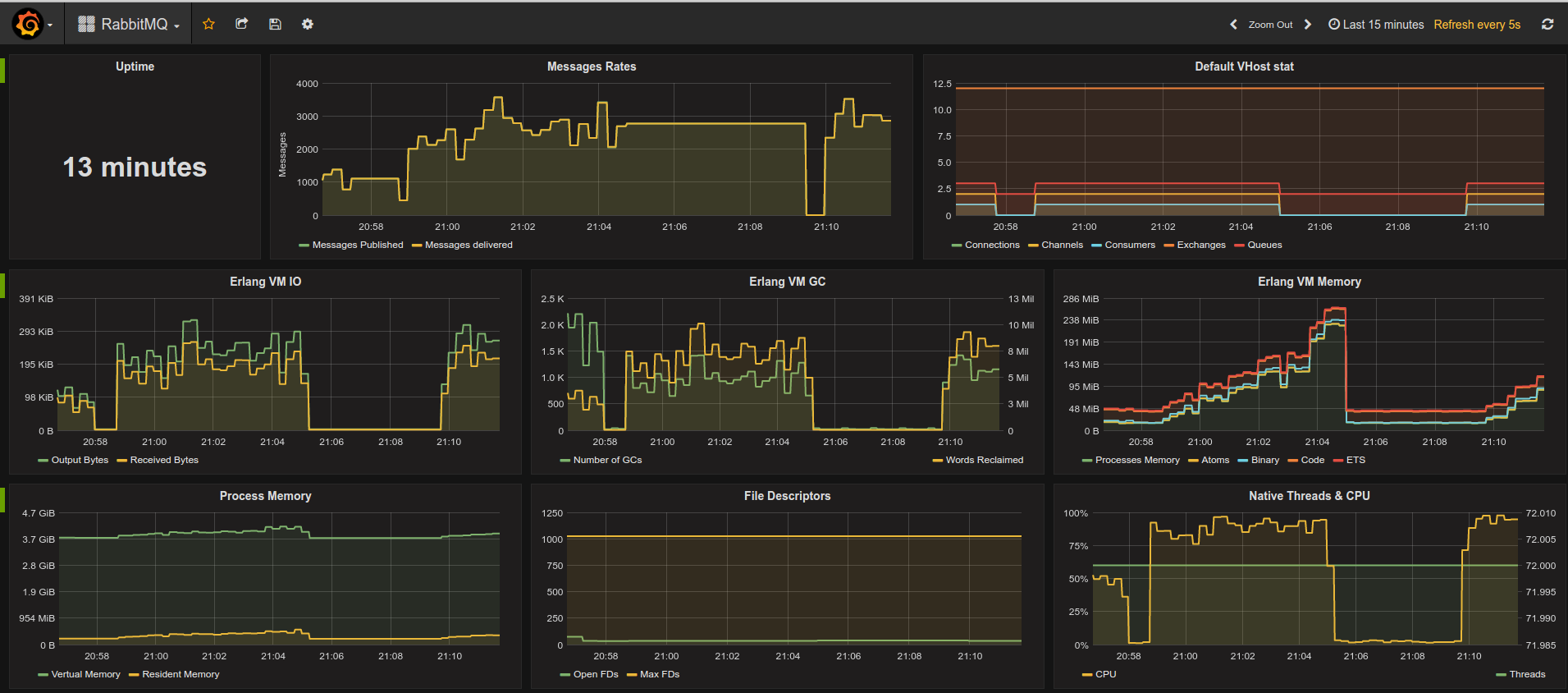Open the Messages Rates panel title menu

[x=592, y=67]
